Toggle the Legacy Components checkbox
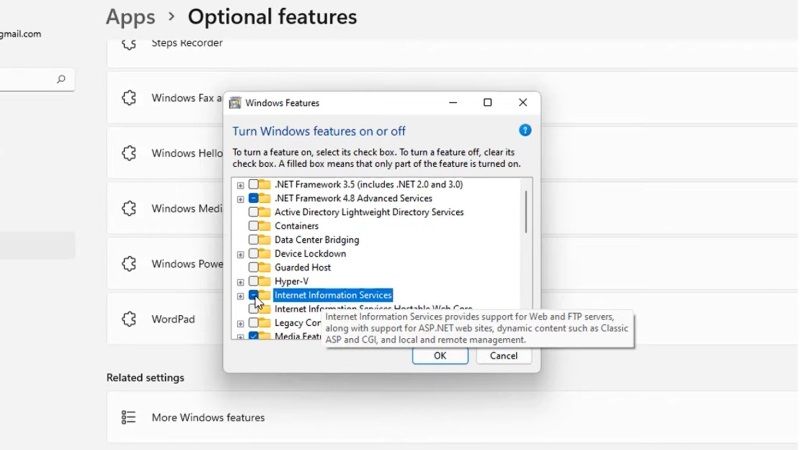The height and width of the screenshot is (450, 800). pos(253,322)
